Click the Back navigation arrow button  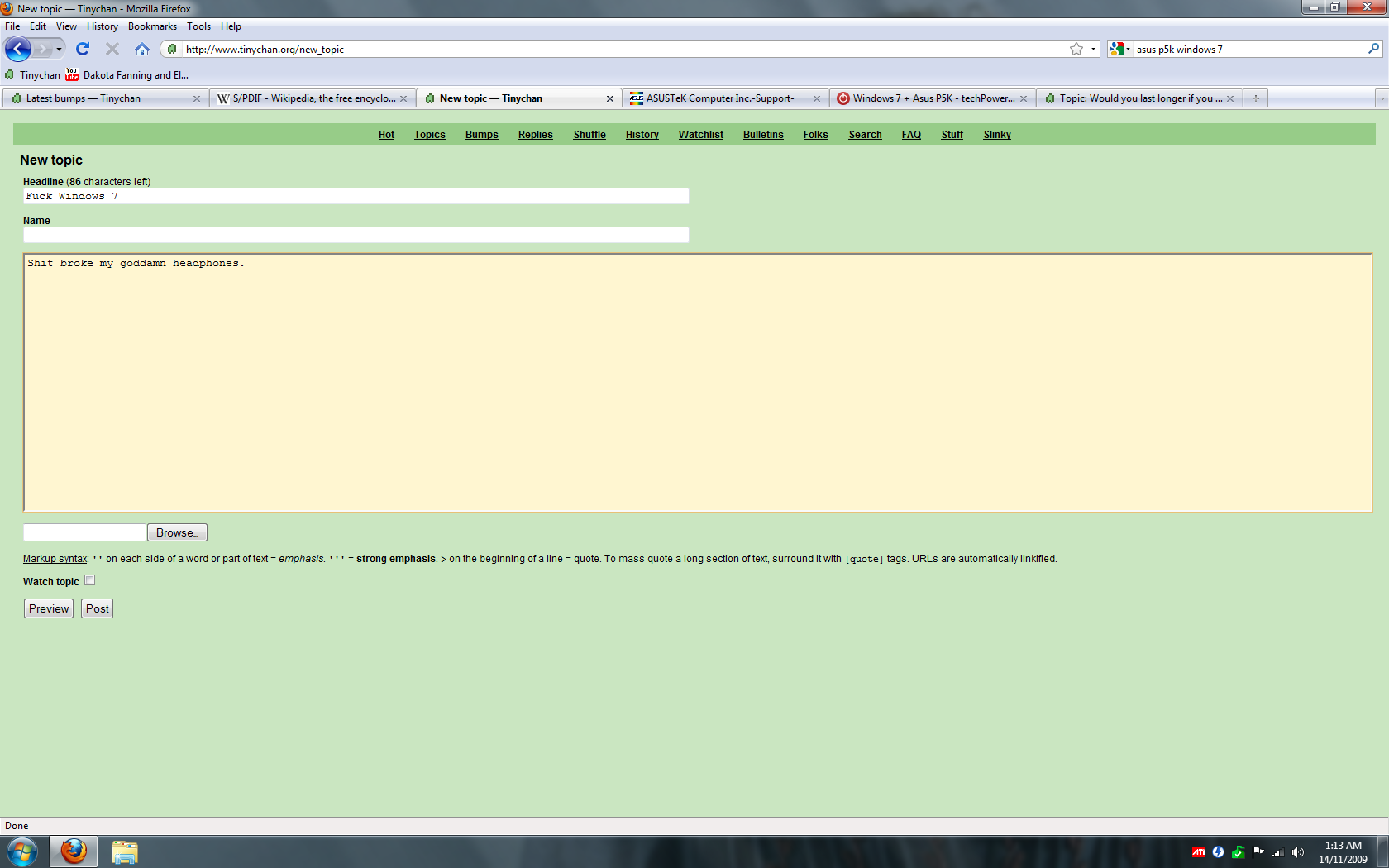(17, 49)
